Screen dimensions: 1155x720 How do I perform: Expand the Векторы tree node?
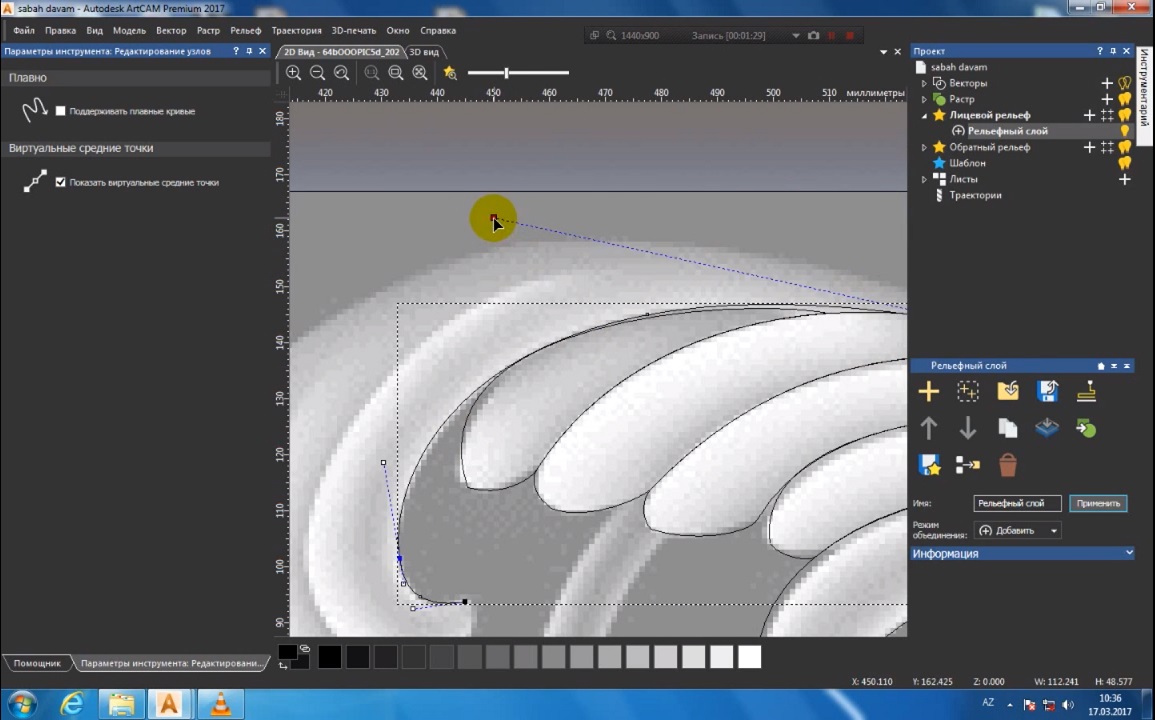[x=924, y=84]
